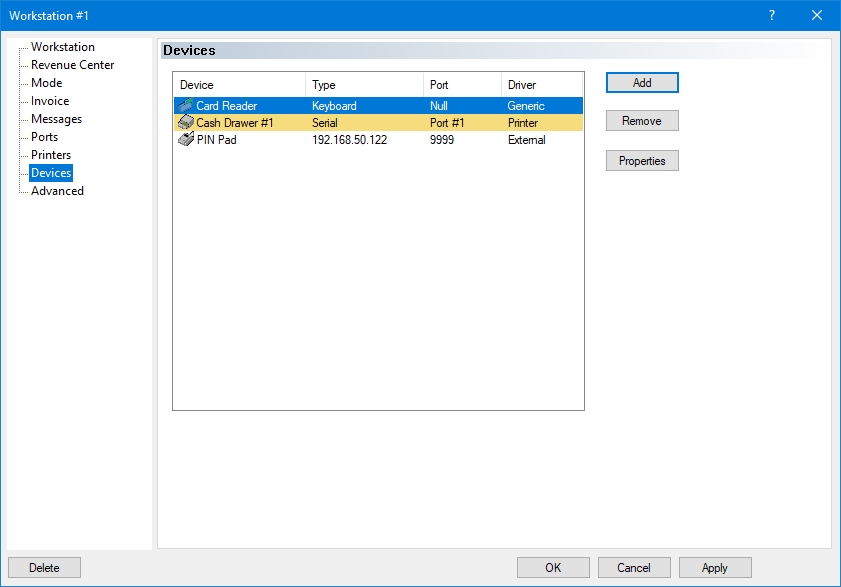Viewport: 841px width, 587px height.
Task: Sort the list by Device column header
Action: (239, 85)
